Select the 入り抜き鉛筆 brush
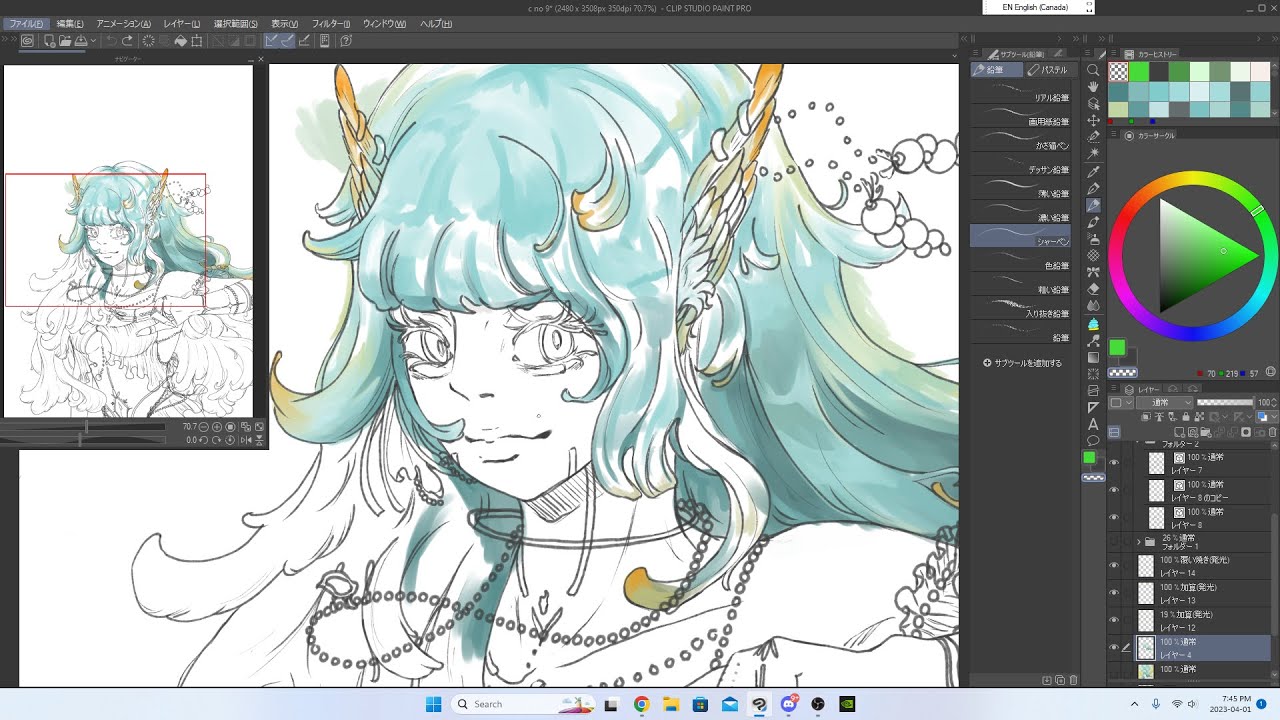Screen dimensions: 1280x720 click(x=1021, y=309)
